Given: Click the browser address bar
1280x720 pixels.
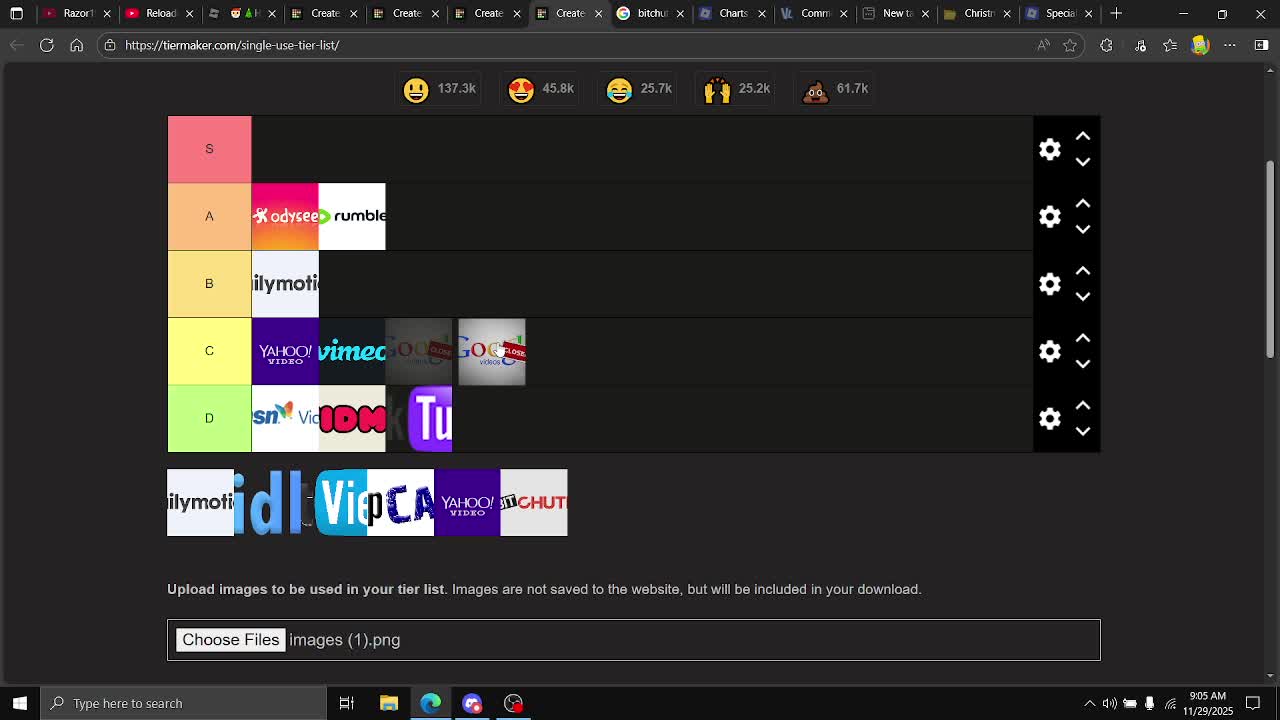Looking at the screenshot, I should coord(400,45).
